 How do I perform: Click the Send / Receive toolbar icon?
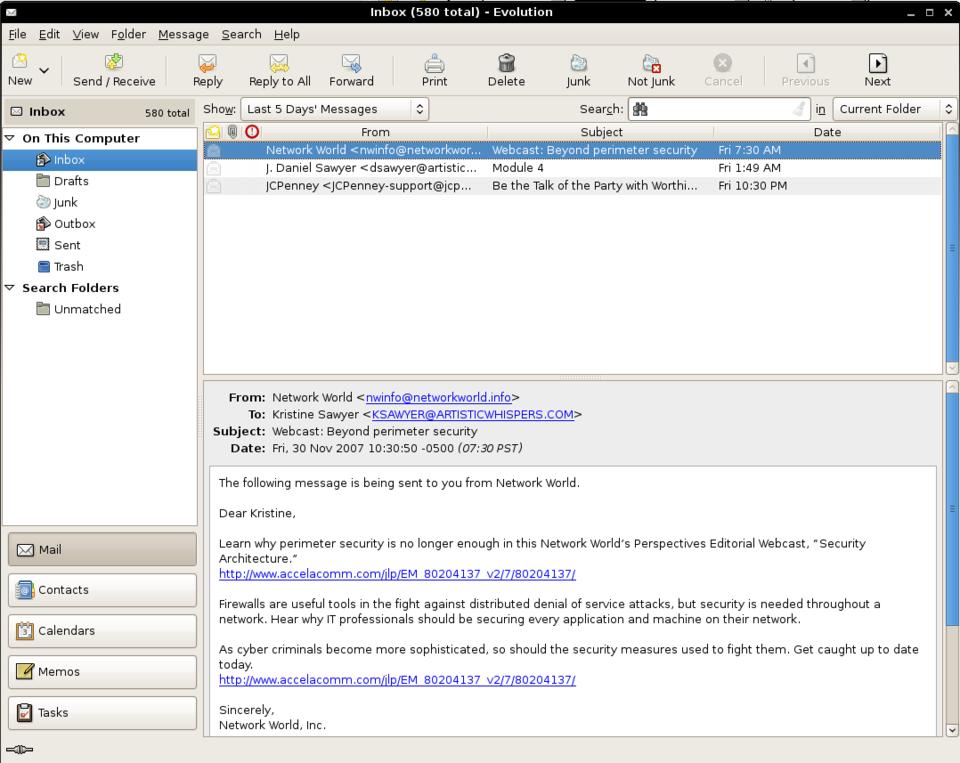point(113,63)
